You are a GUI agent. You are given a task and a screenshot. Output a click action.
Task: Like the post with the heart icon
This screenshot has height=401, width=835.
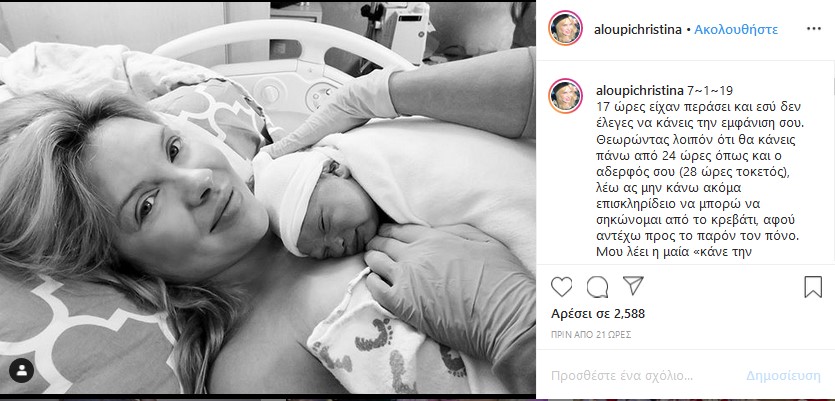(561, 287)
